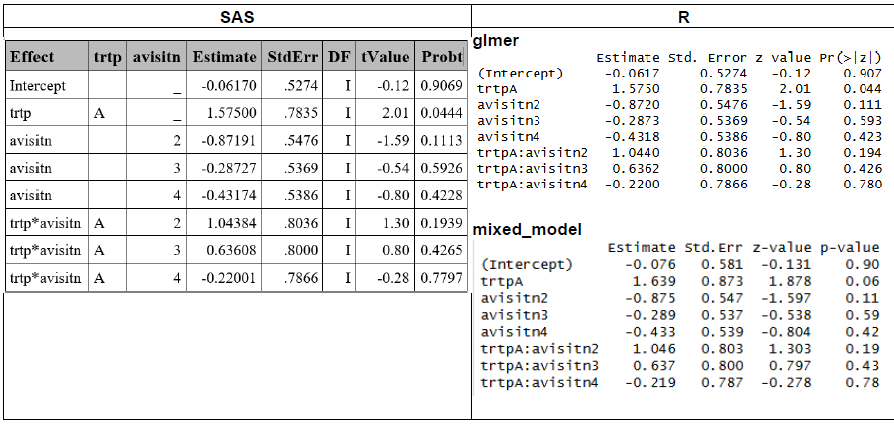
Task: Select the Probt column header
Action: (441, 56)
